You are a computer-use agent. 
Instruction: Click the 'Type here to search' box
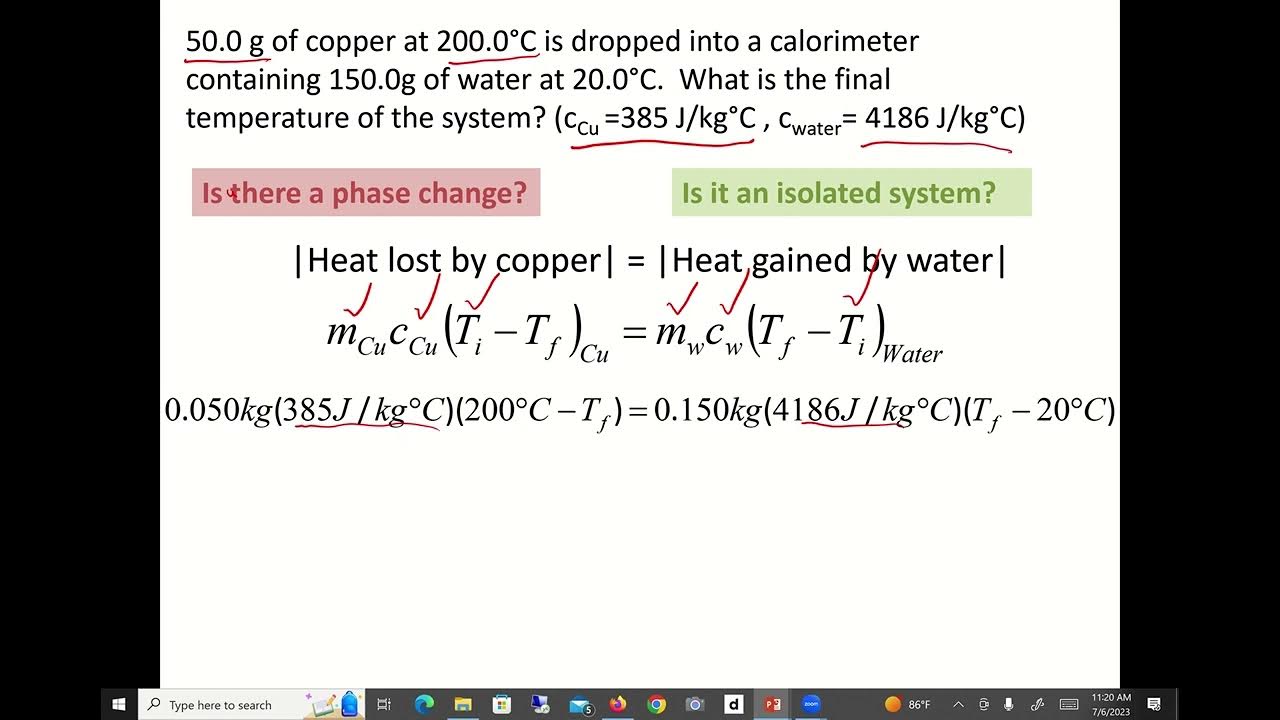pyautogui.click(x=251, y=704)
